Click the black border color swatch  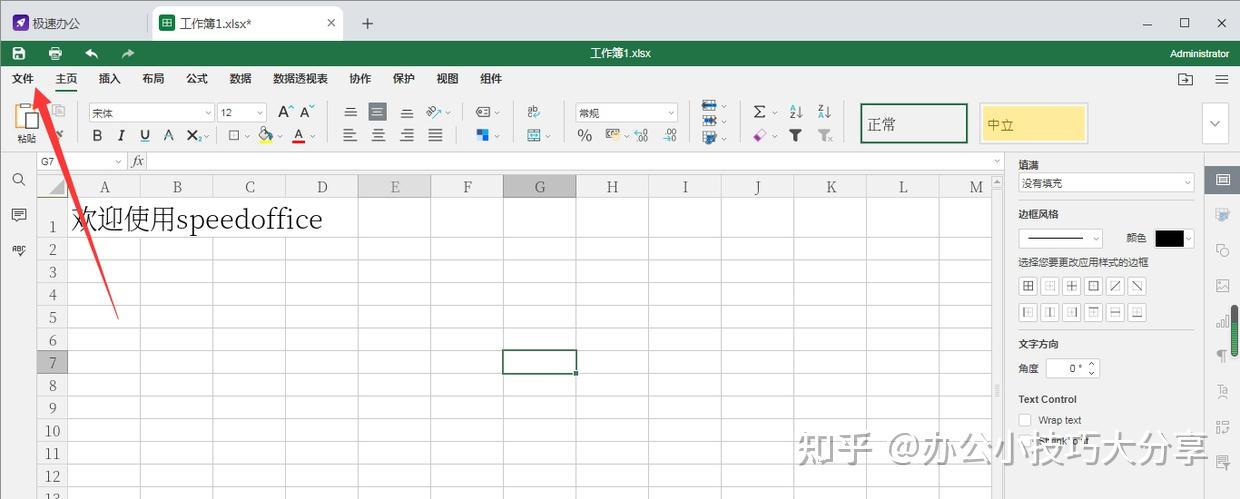point(1169,238)
